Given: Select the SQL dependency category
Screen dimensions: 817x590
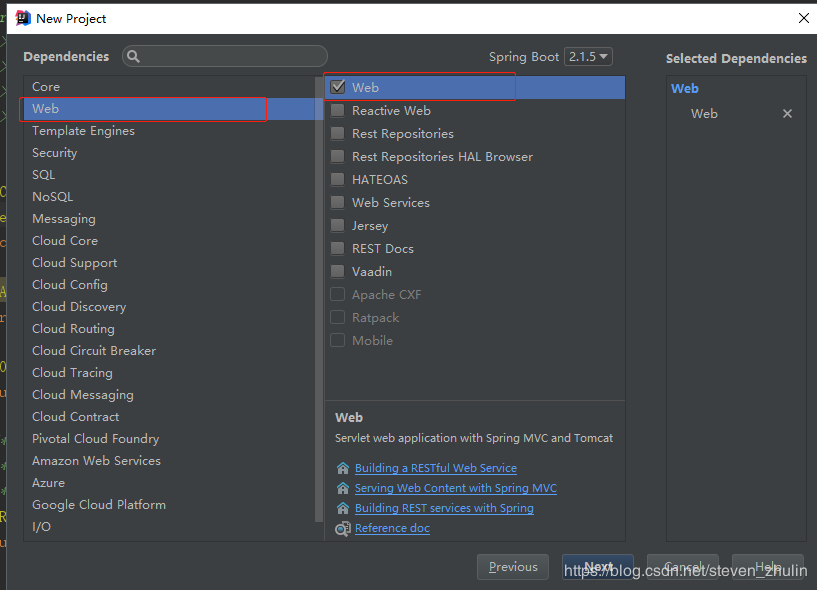Looking at the screenshot, I should [43, 174].
